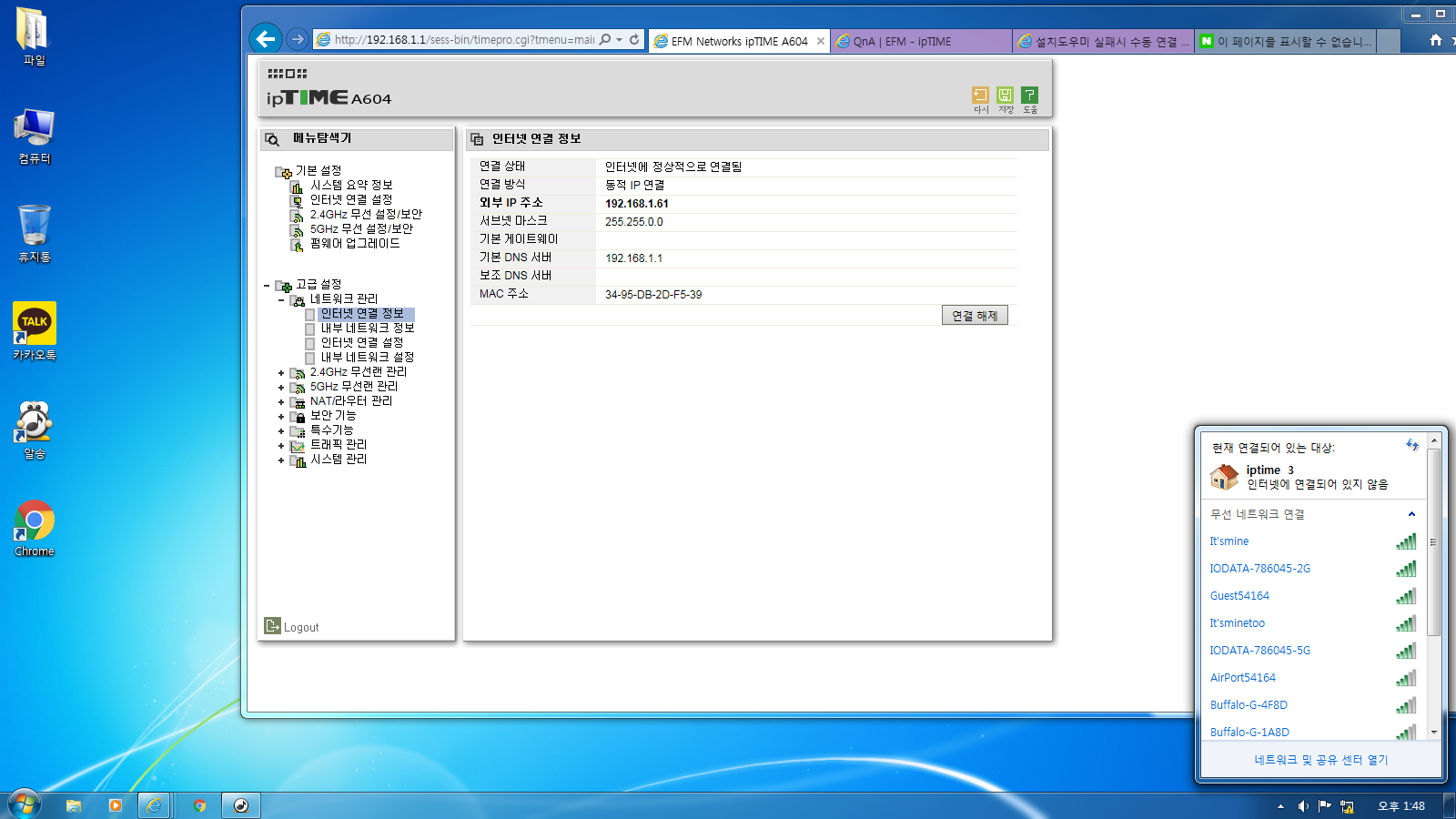Click the green save icon in ipTIME header
1456x819 pixels.
1005,96
